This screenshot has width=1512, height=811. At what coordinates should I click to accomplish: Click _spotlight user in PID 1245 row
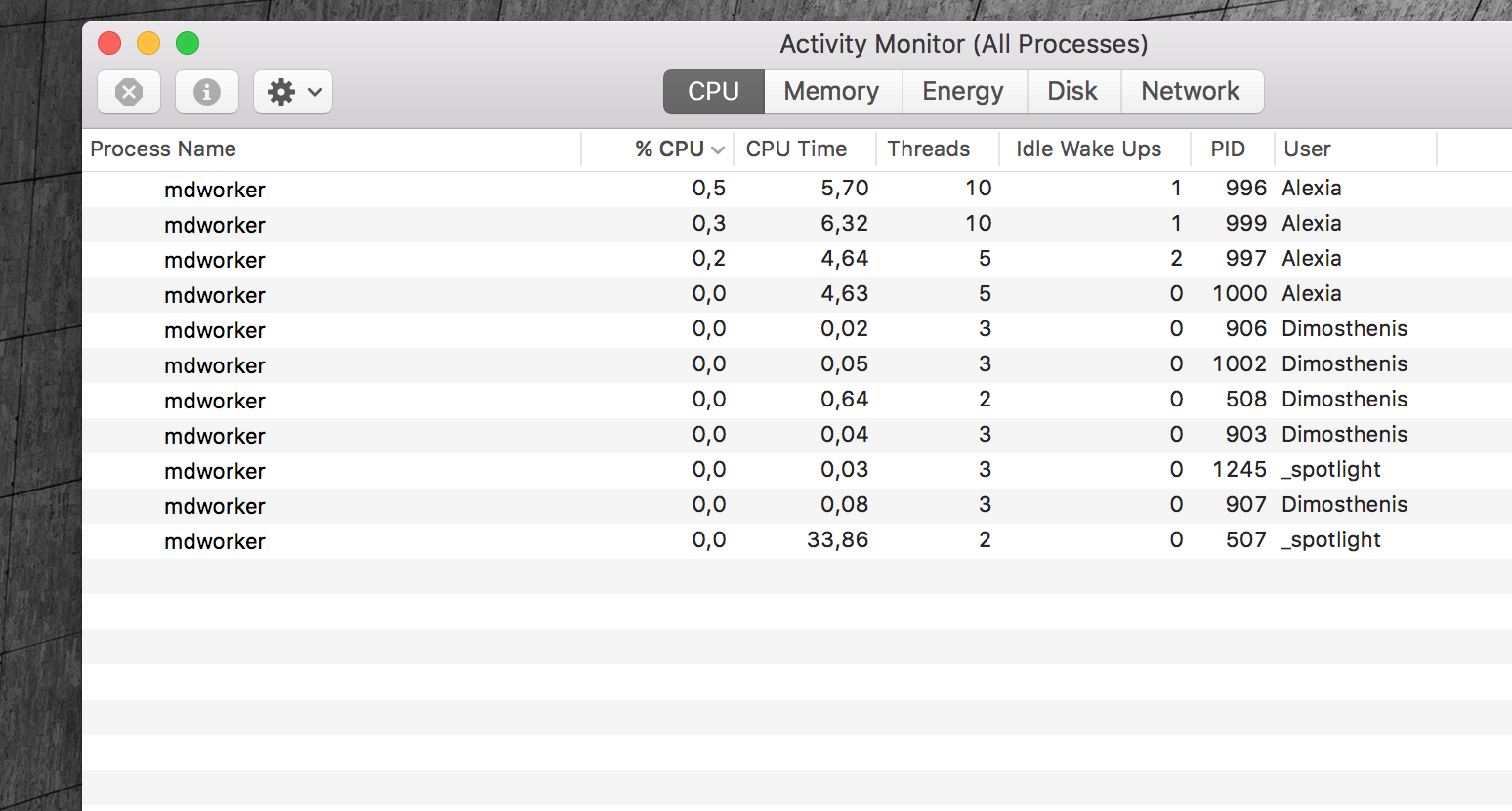(1331, 470)
